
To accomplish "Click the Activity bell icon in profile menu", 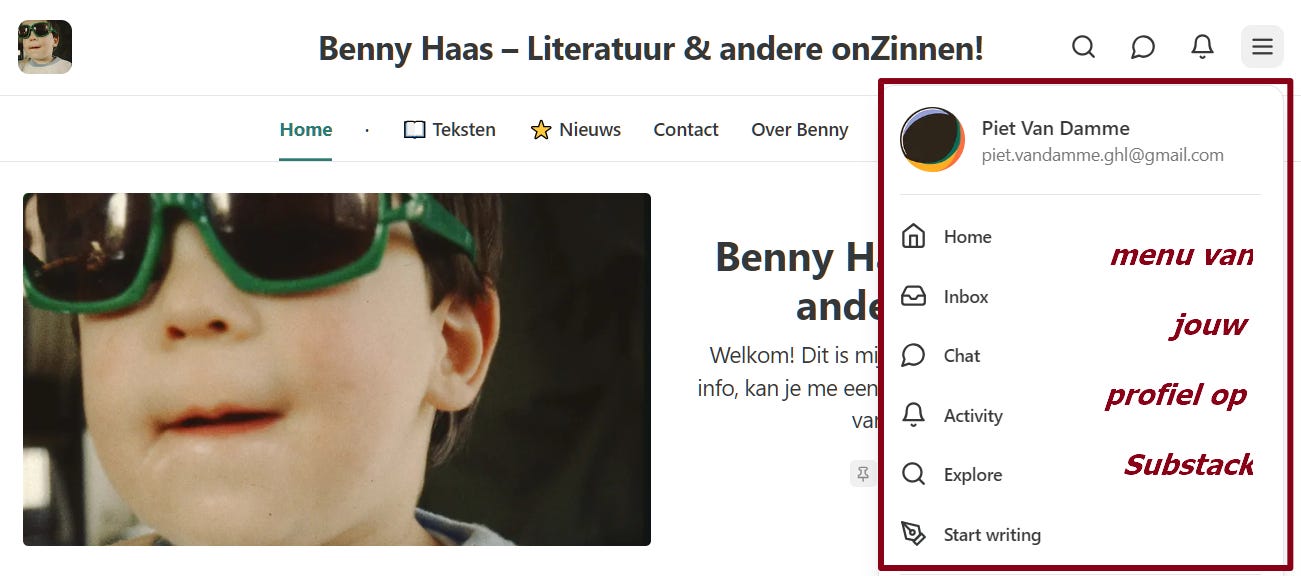I will coord(913,415).
